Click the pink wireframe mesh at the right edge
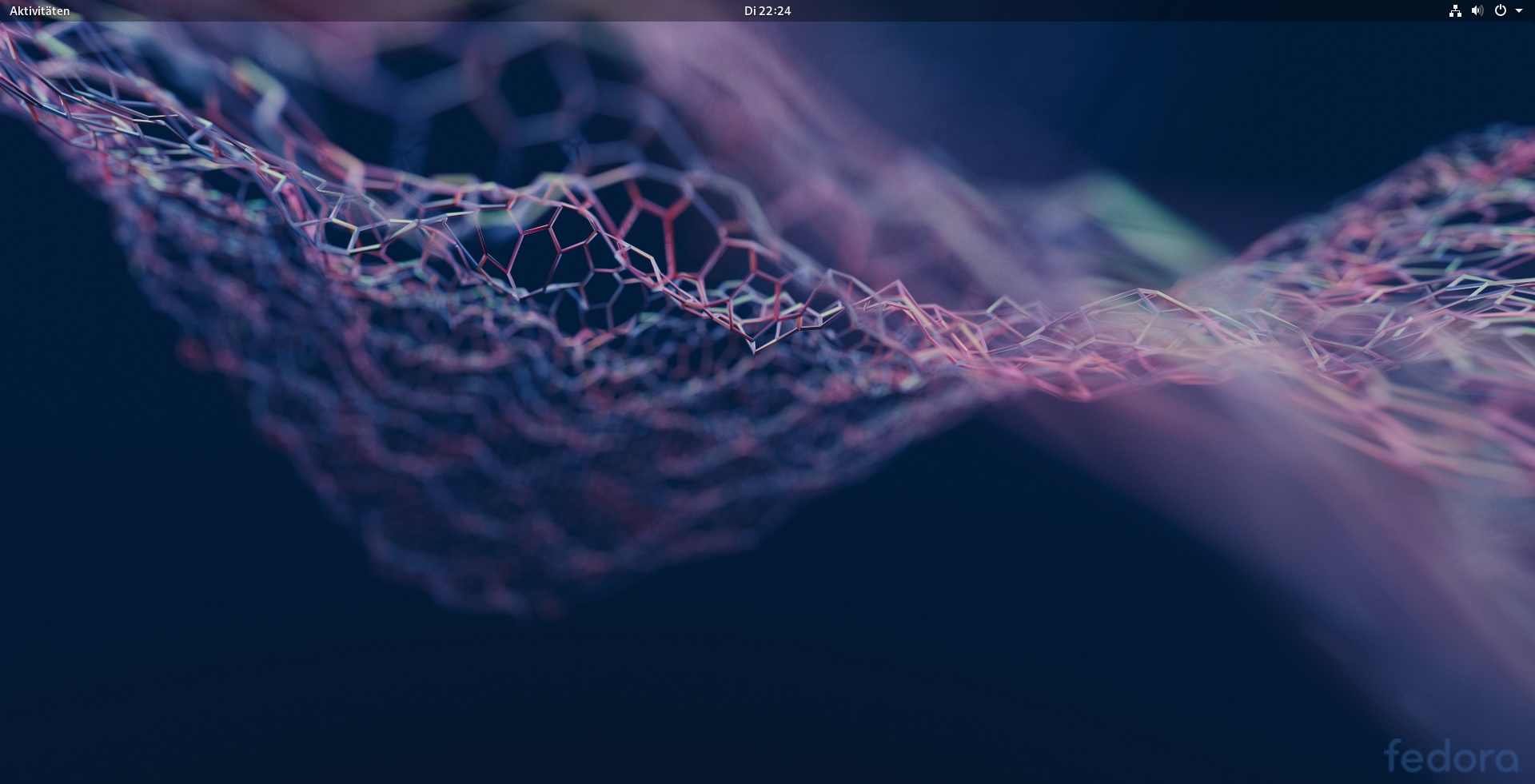This screenshot has height=784, width=1535. [x=1479, y=240]
